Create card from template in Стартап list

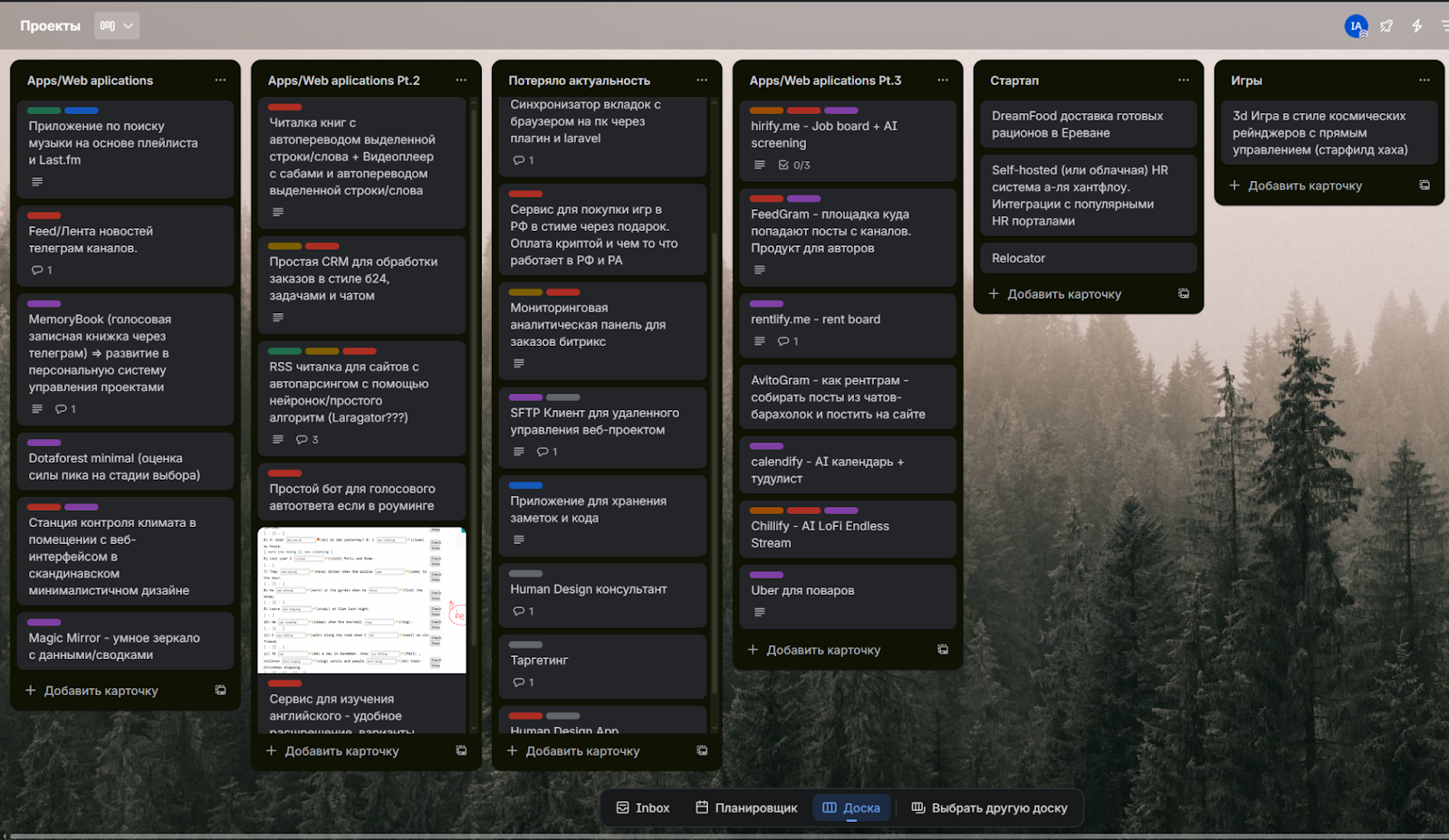(x=1184, y=294)
